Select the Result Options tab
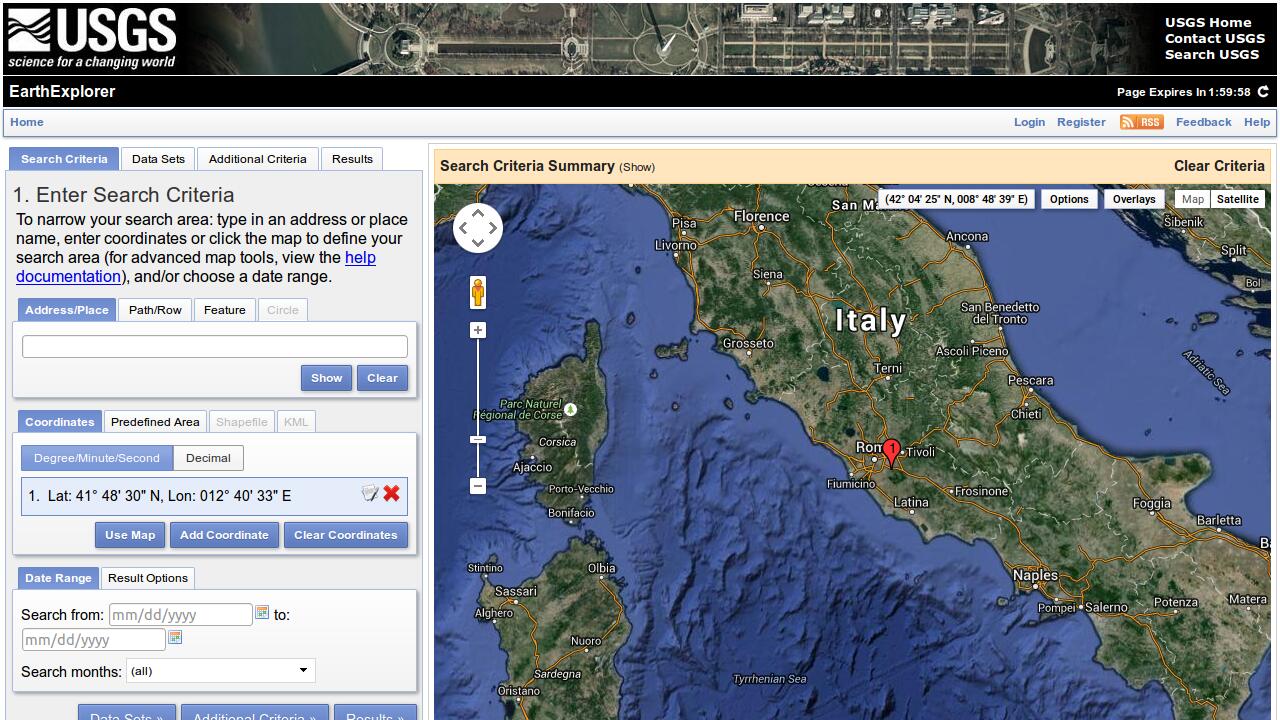 [148, 578]
